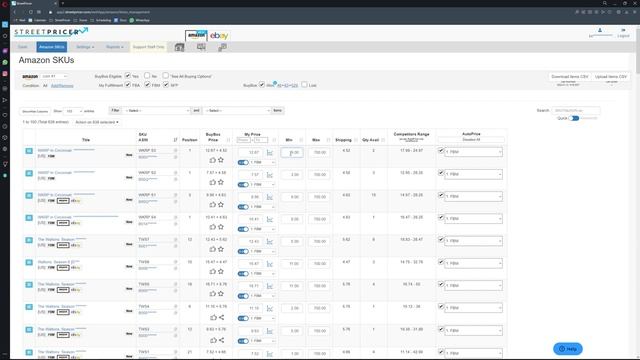Click the share icon in TWS4 row

[221, 317]
